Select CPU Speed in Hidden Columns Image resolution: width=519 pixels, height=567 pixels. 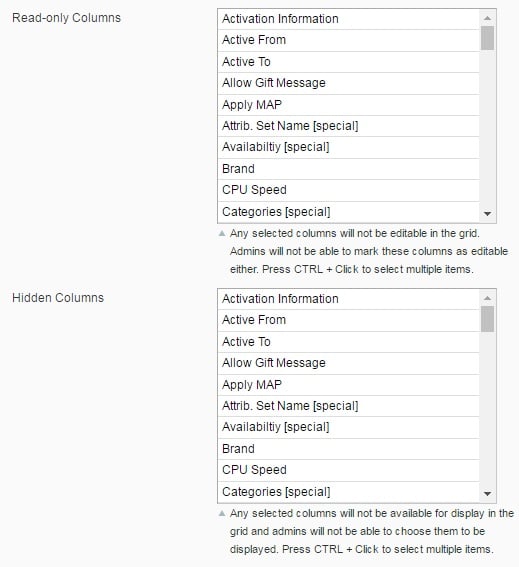(349, 470)
